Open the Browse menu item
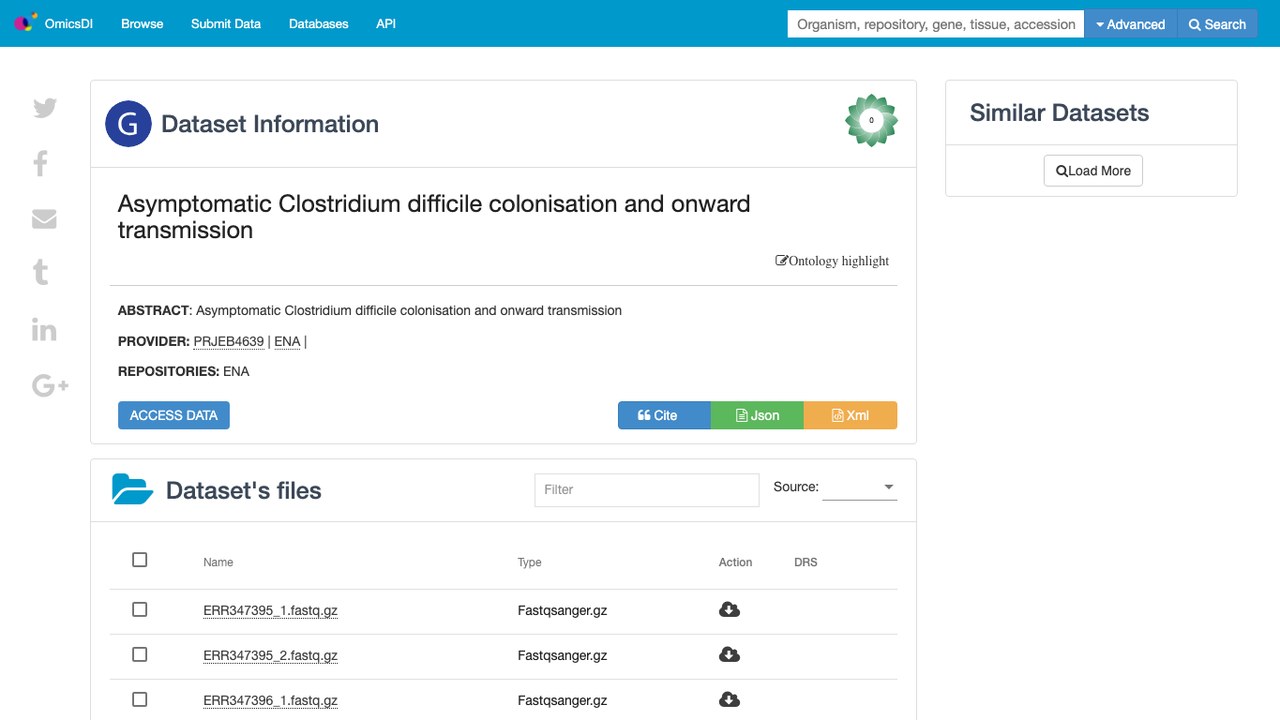This screenshot has width=1280, height=720. [142, 24]
